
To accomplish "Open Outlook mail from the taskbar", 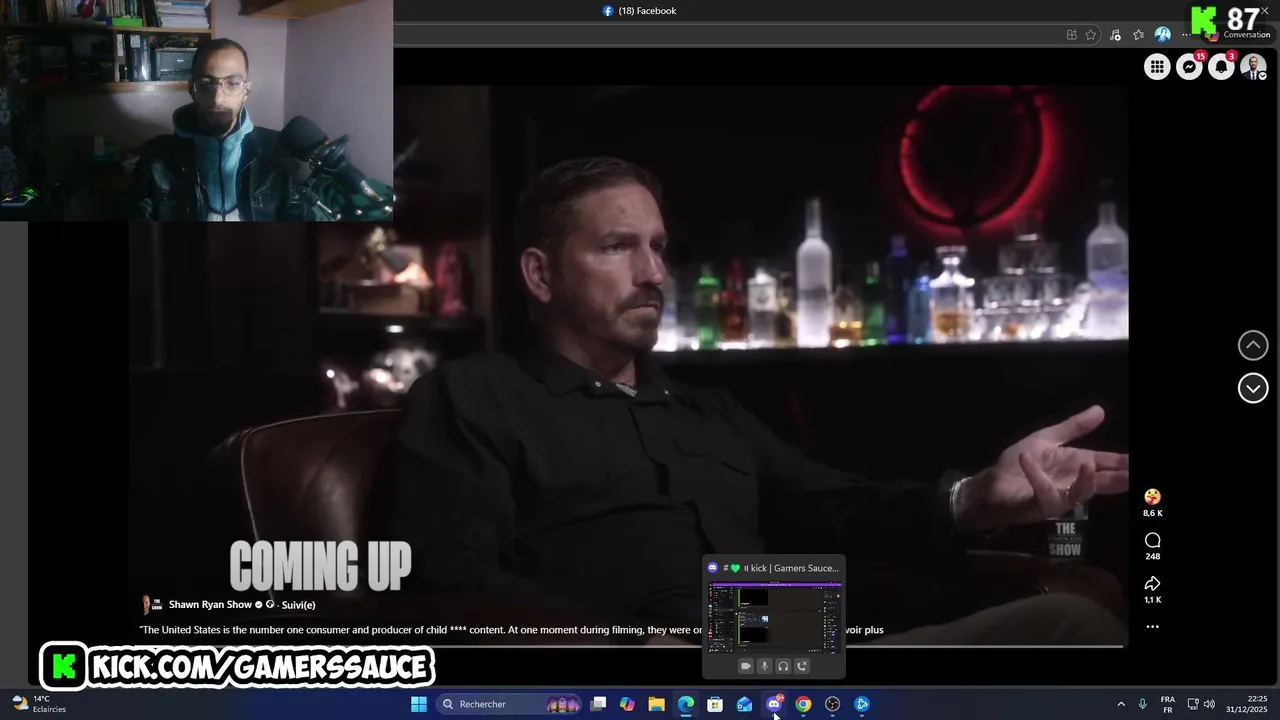I will tap(744, 704).
